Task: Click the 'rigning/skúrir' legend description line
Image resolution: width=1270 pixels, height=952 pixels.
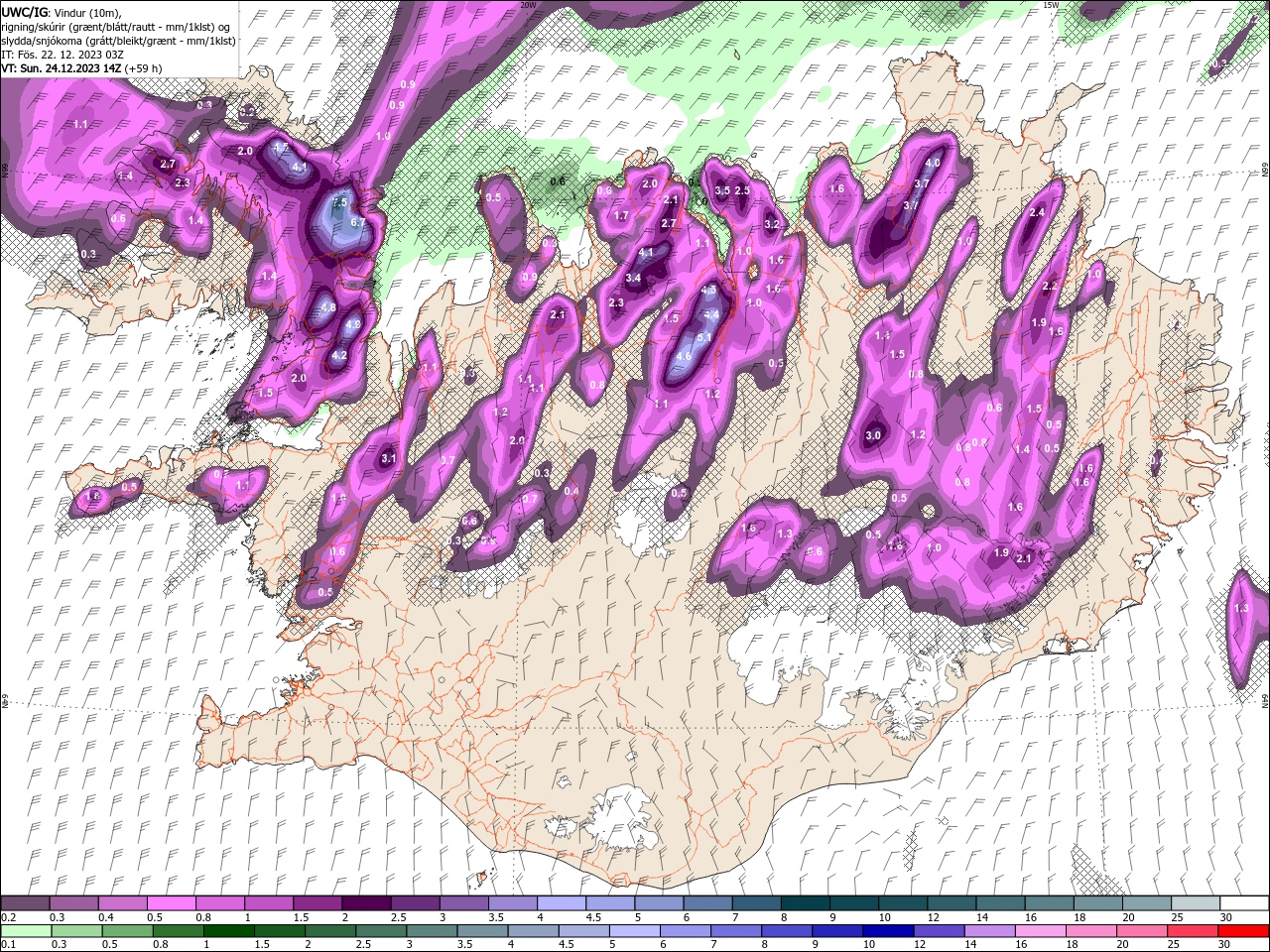Action: (116, 26)
